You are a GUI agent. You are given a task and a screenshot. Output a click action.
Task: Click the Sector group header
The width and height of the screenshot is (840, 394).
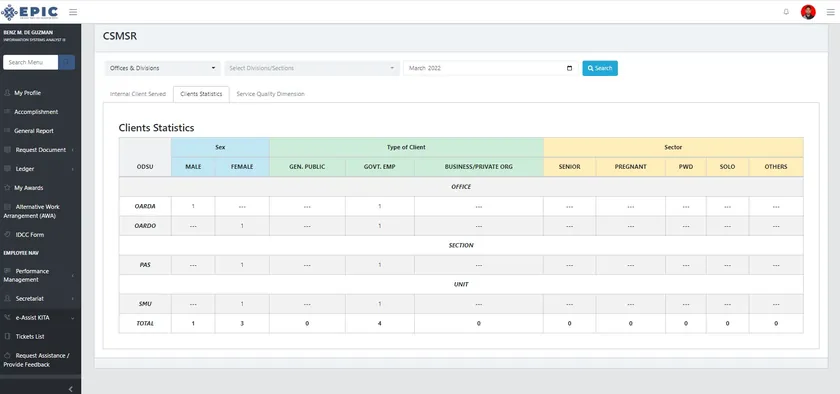click(x=673, y=147)
